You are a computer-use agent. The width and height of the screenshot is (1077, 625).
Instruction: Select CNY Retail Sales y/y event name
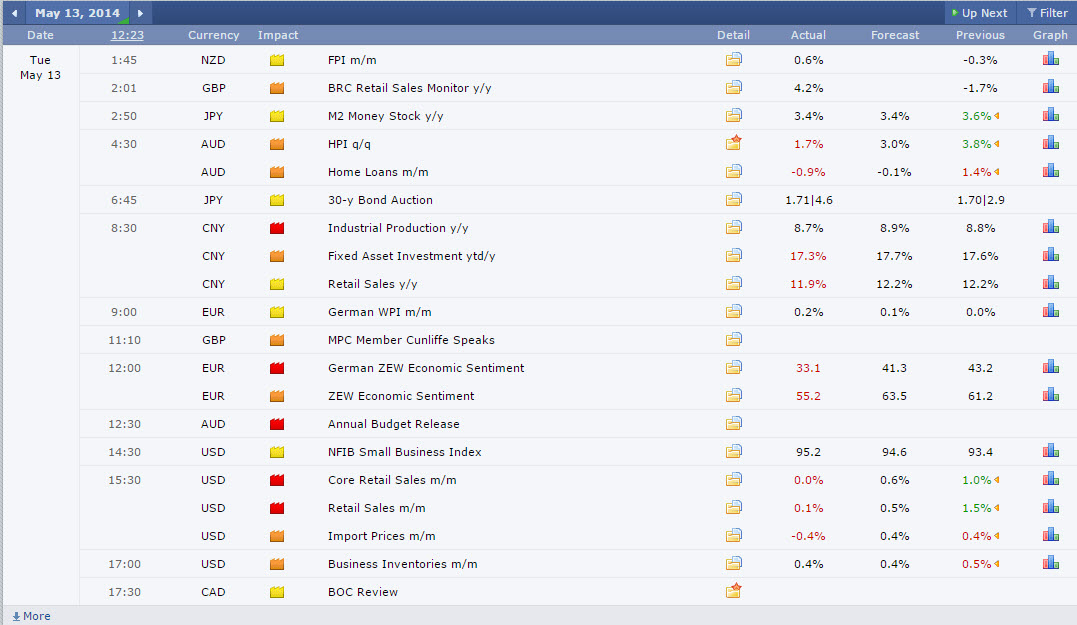point(372,284)
